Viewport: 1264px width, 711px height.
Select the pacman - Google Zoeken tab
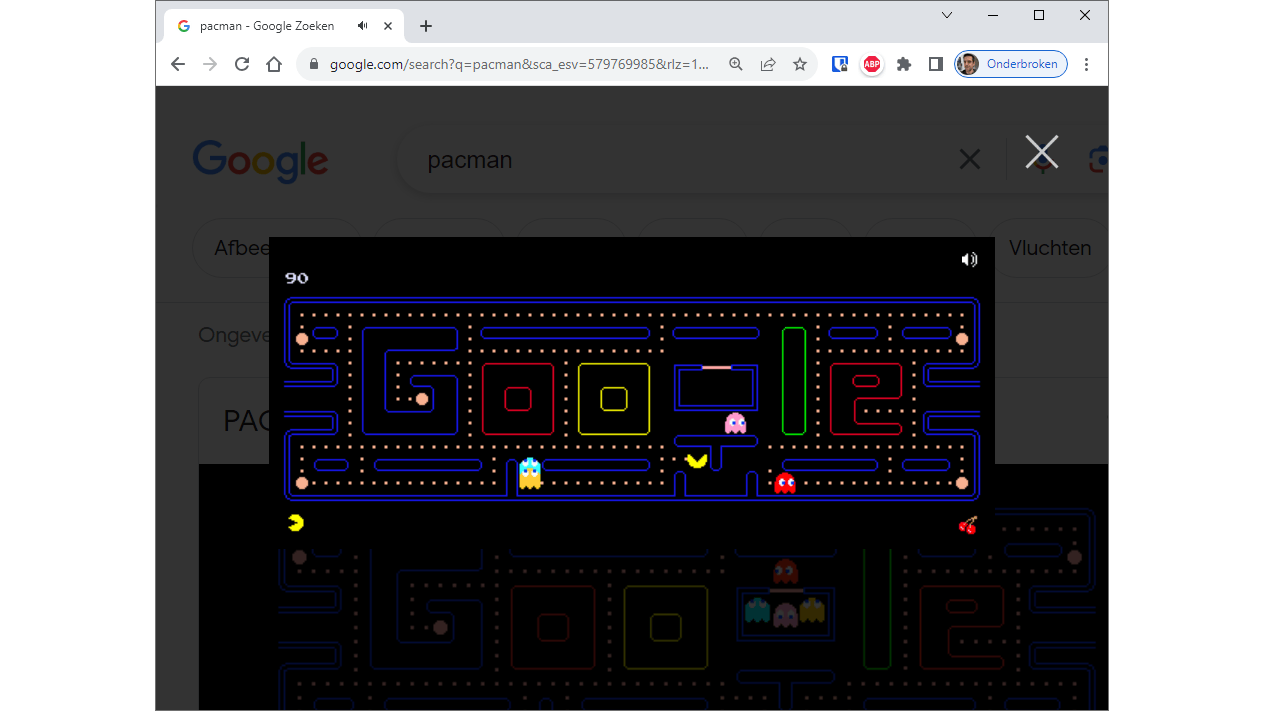click(283, 26)
